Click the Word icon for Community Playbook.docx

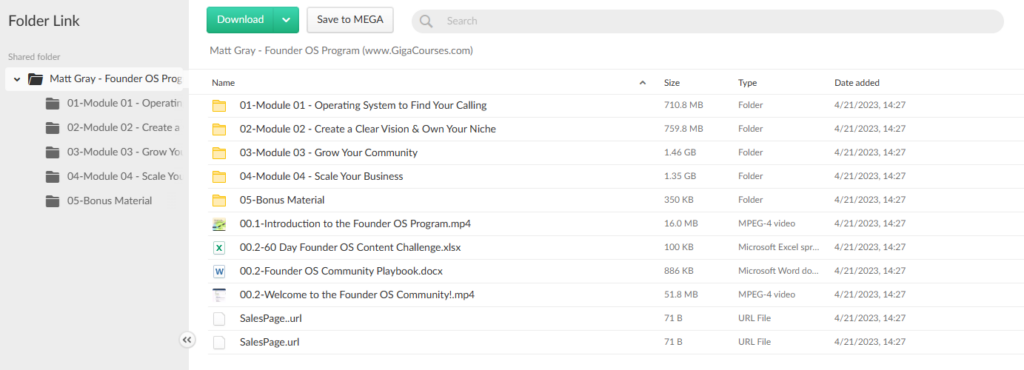219,271
